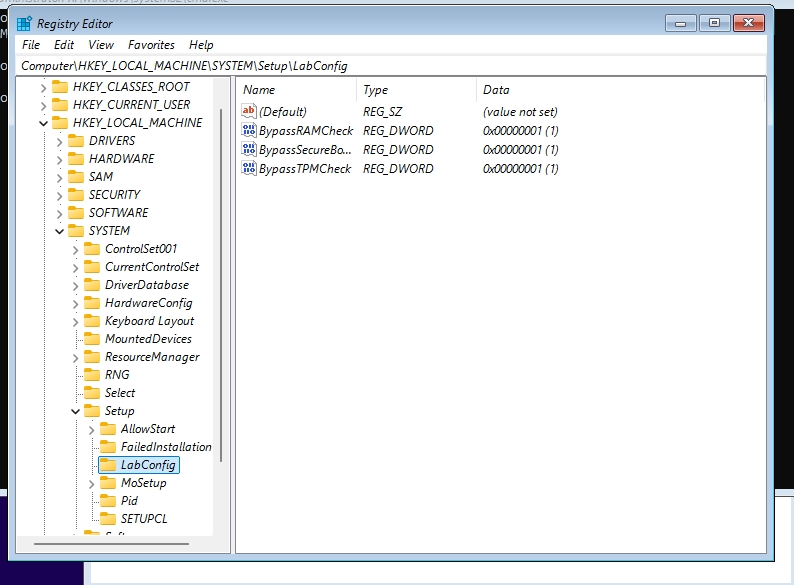Click the Keyboard Layout folder icon
The height and width of the screenshot is (585, 794).
pyautogui.click(x=92, y=321)
